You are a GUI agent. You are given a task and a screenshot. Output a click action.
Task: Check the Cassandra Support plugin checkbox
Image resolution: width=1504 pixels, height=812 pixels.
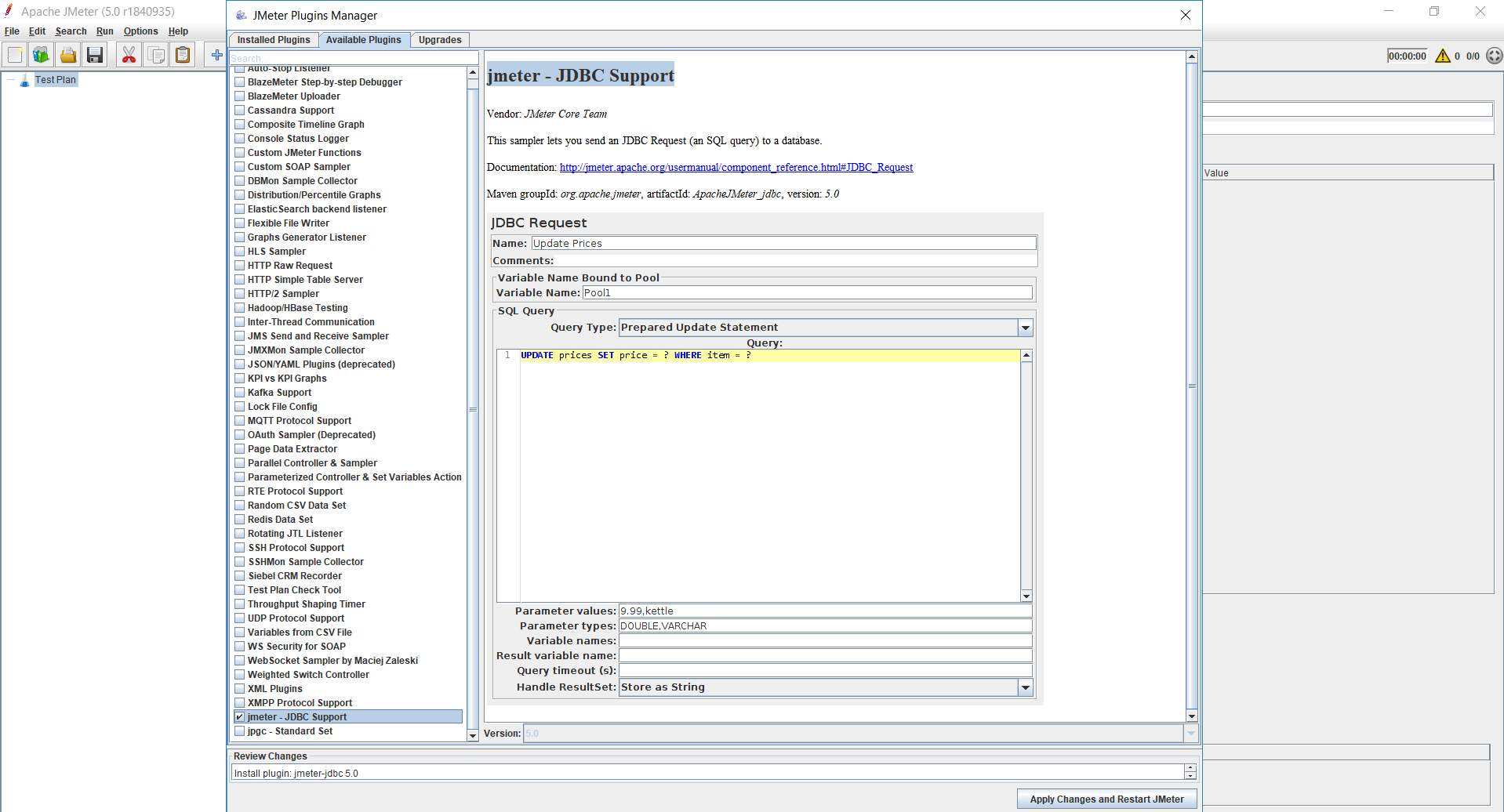(x=240, y=111)
